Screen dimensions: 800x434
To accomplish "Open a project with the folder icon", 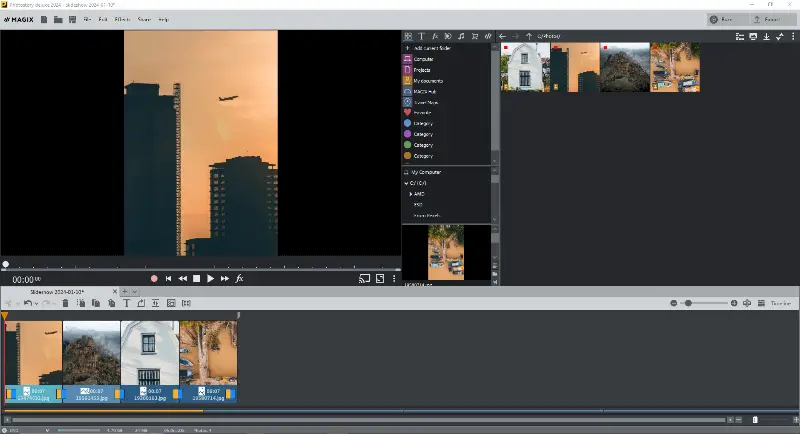I will 58,19.
